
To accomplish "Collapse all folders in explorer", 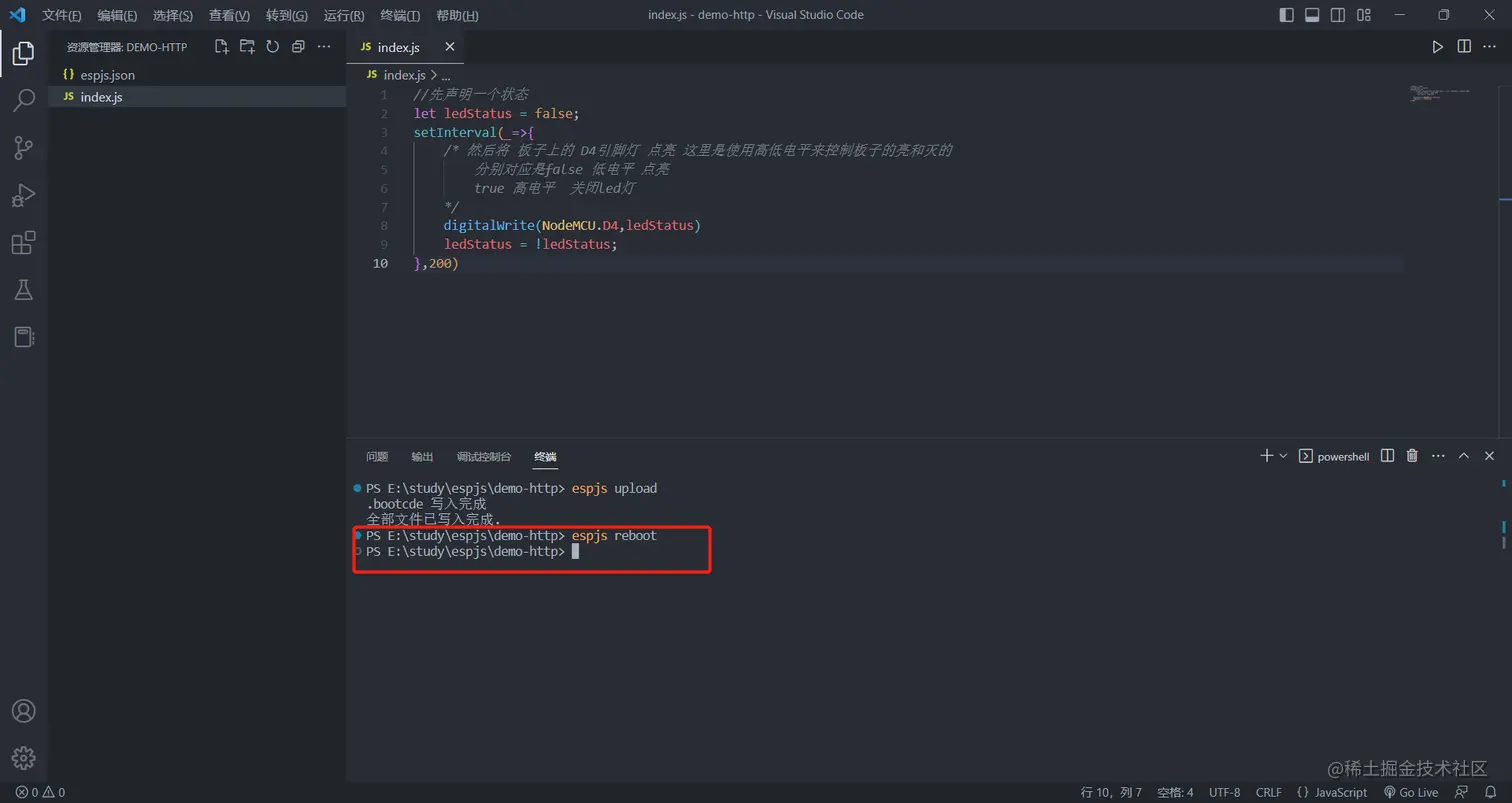I will 298,47.
